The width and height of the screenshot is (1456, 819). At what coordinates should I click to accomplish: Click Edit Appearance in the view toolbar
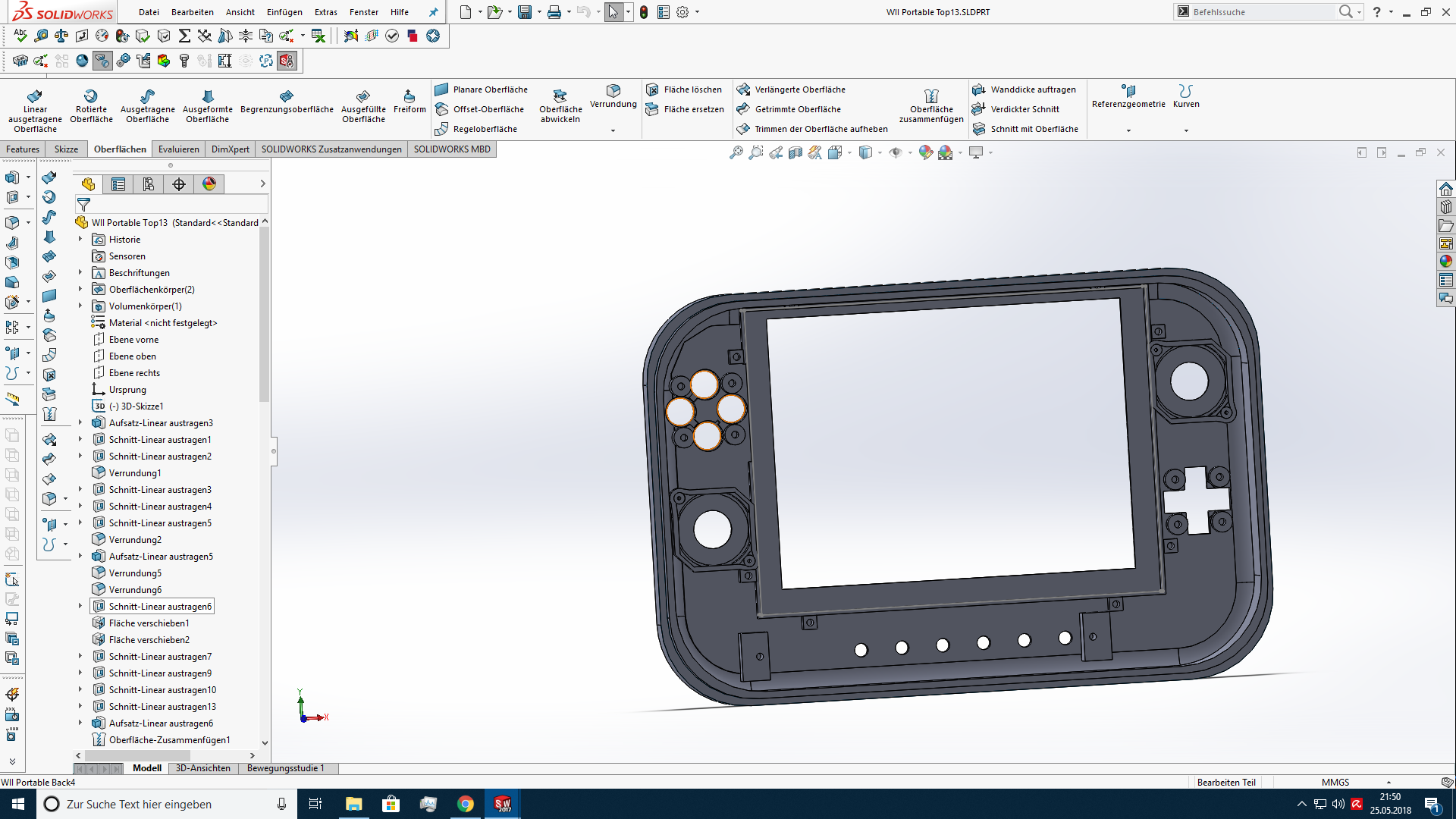pos(925,153)
